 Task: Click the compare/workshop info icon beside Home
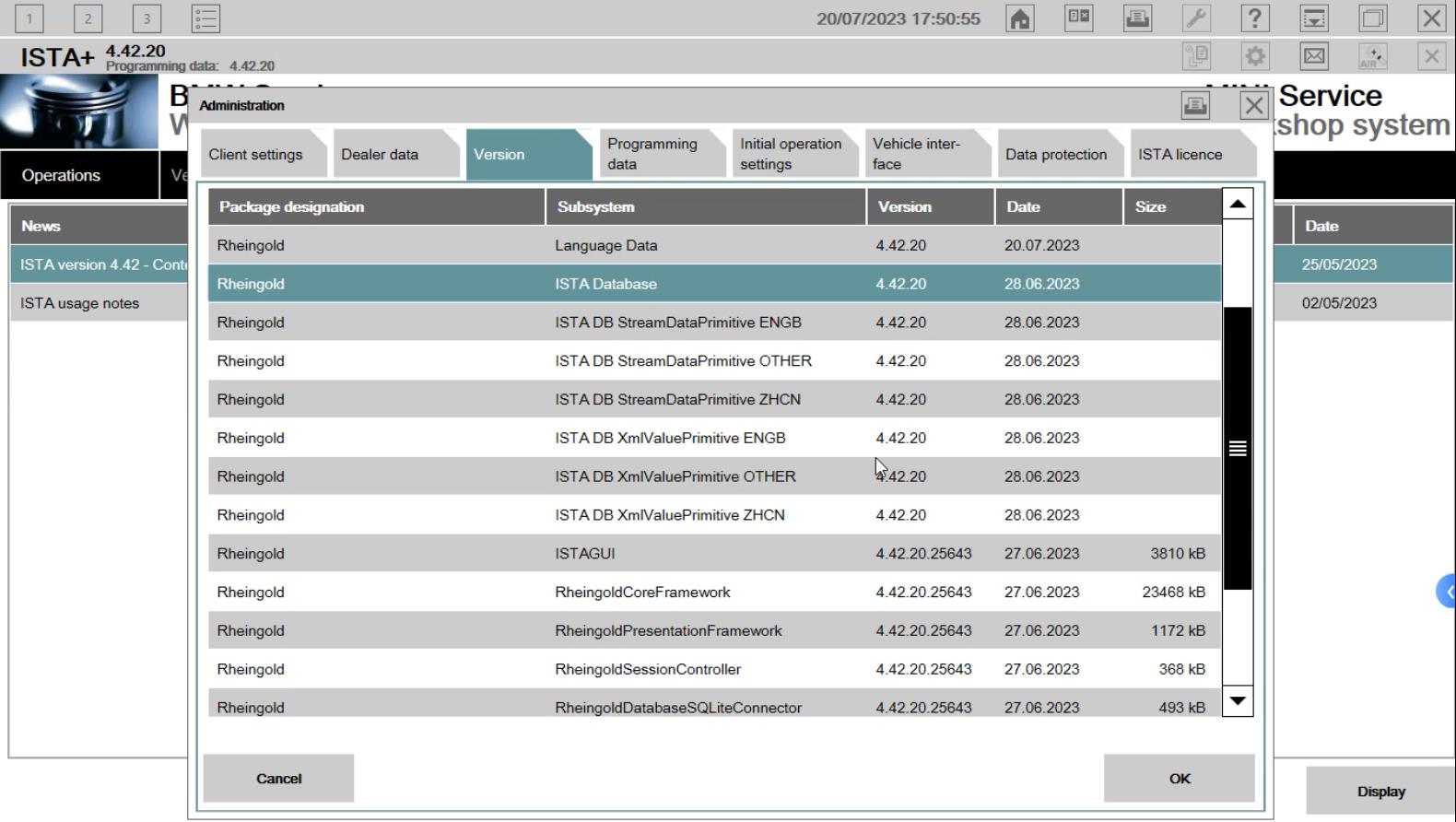1078,18
